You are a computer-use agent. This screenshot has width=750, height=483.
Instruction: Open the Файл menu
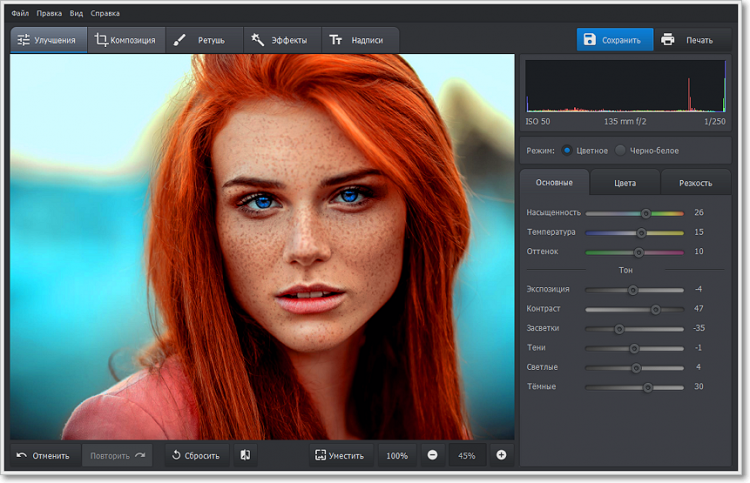point(20,13)
